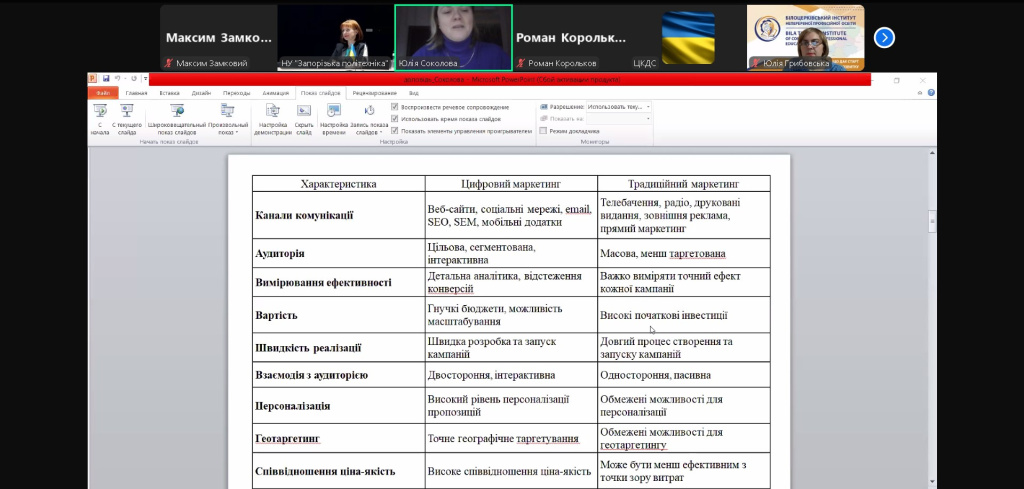
Task: Enable Режим докладчика checkbox
Action: pos(543,131)
